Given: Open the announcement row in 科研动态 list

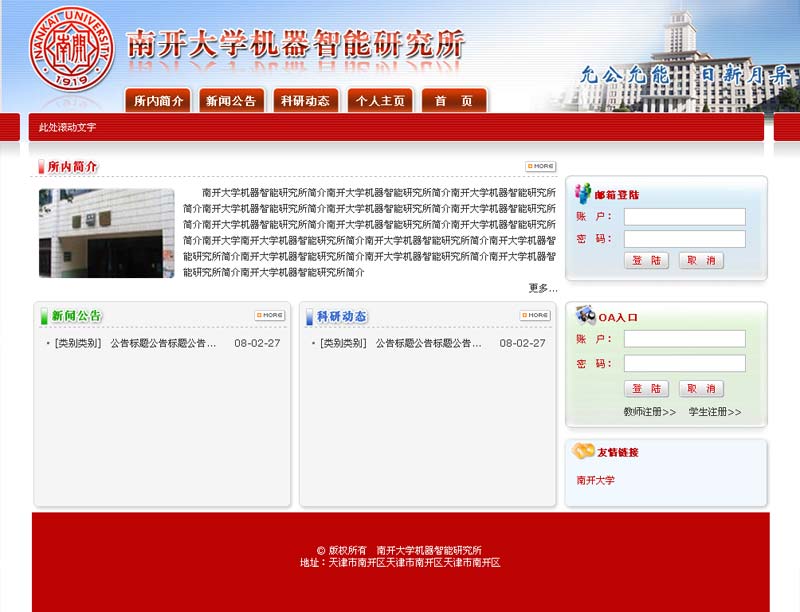Looking at the screenshot, I should point(428,343).
